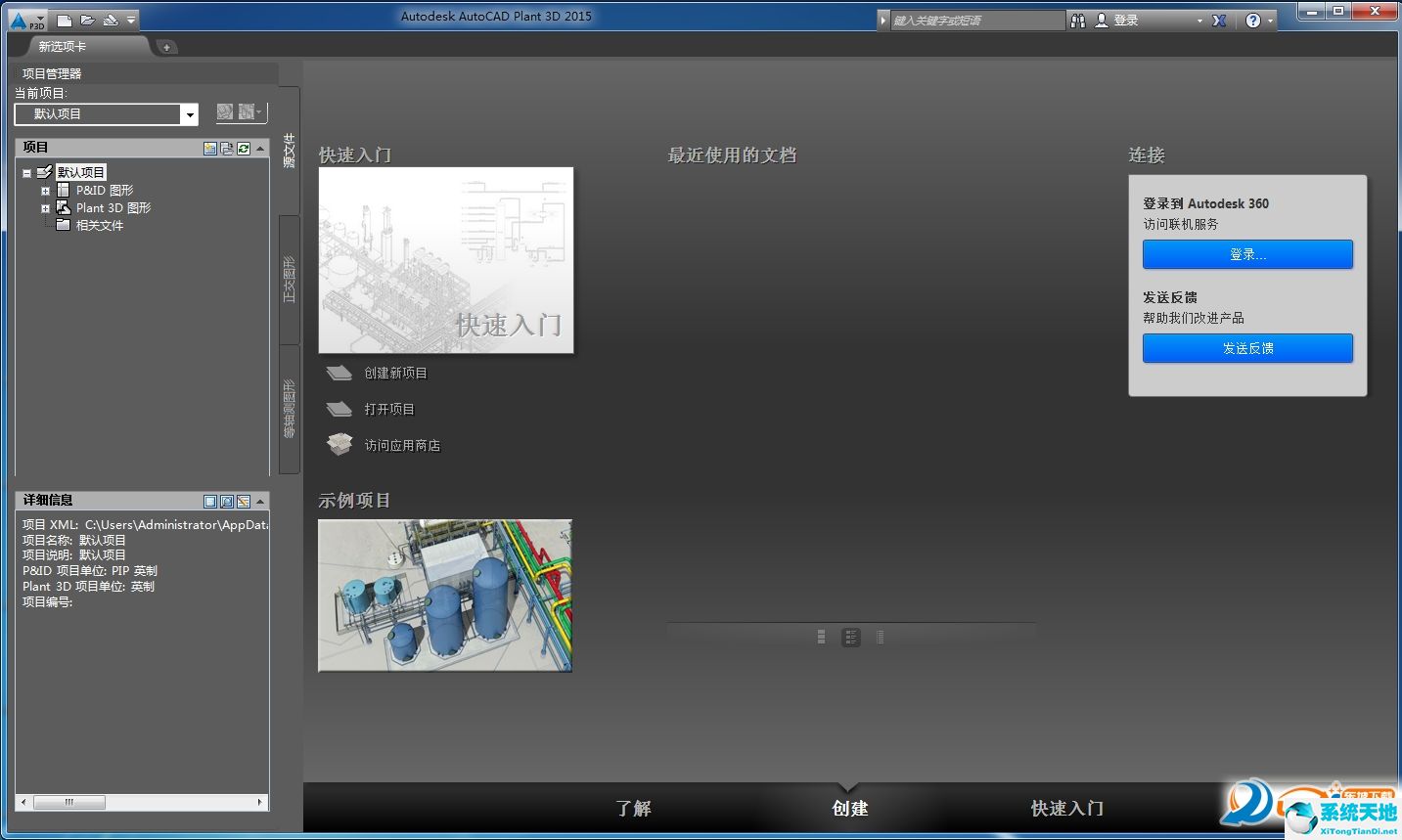Collapse the 项目 panel with the arrow toggle
This screenshot has height=840, width=1402.
coord(258,148)
